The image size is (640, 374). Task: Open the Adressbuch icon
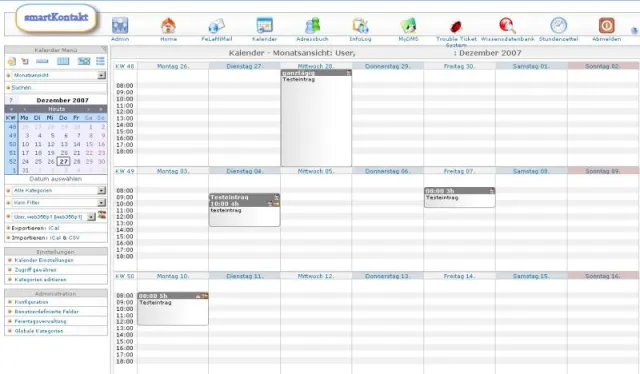[x=312, y=26]
